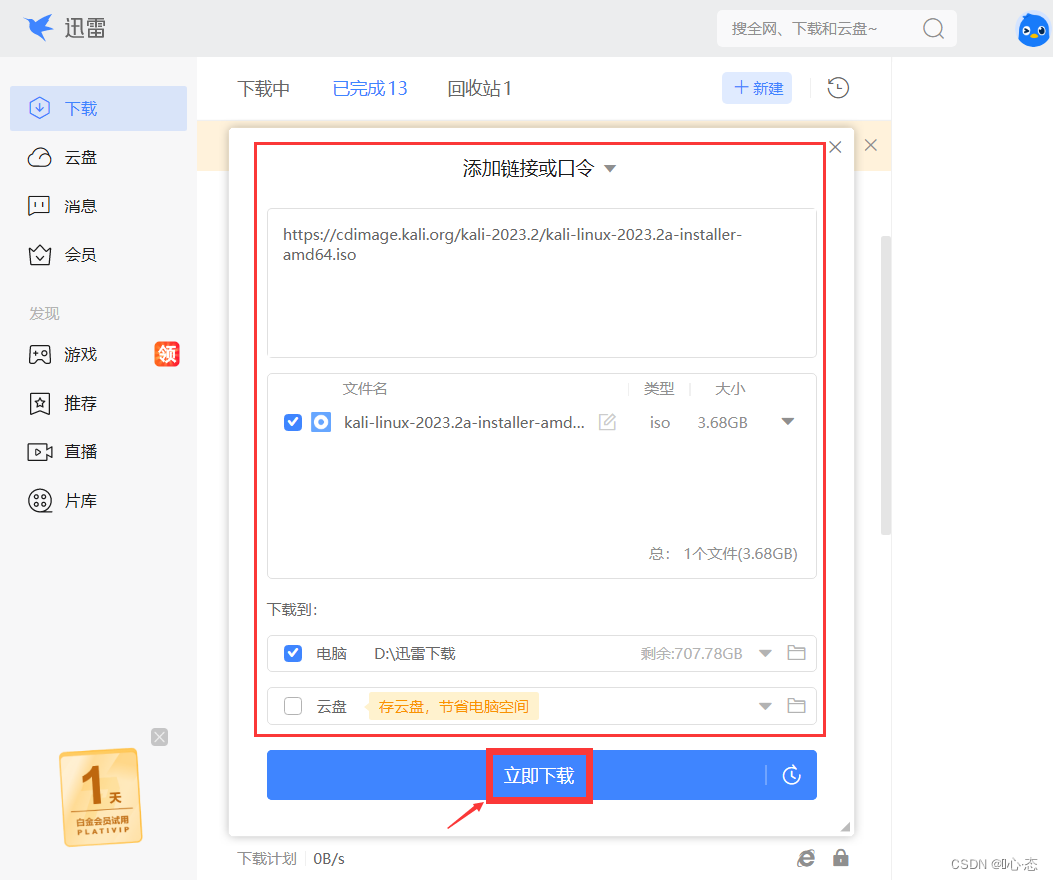Expand the 电脑 path dropdown arrow
Viewport: 1053px width, 880px height.
point(765,654)
